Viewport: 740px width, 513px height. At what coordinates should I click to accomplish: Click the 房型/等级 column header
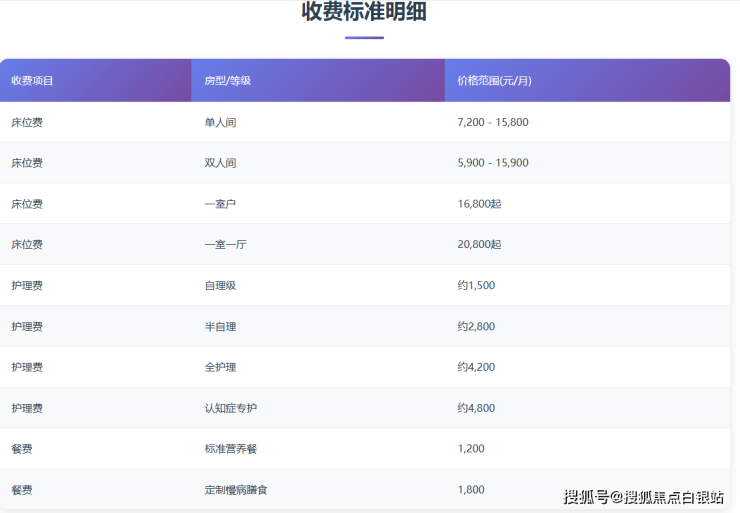click(x=227, y=80)
